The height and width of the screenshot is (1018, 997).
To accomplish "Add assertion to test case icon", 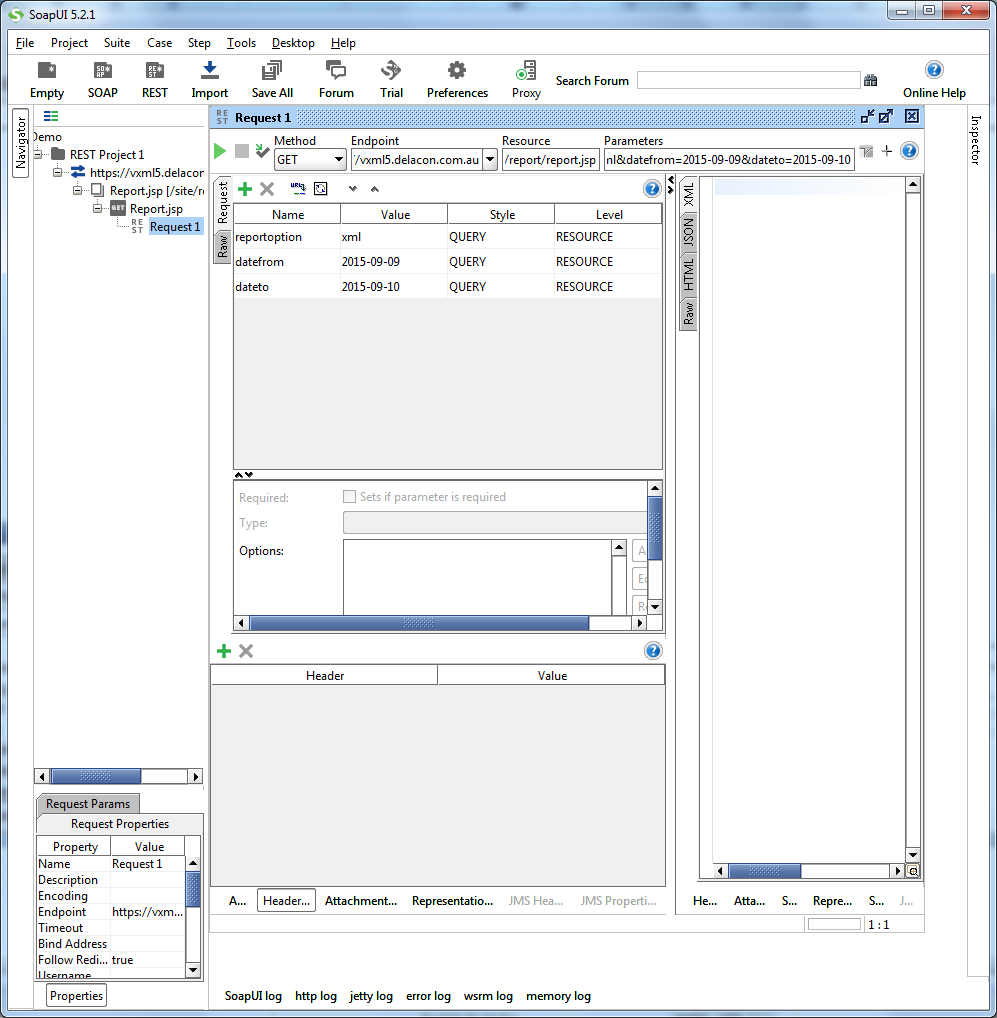I will click(262, 151).
